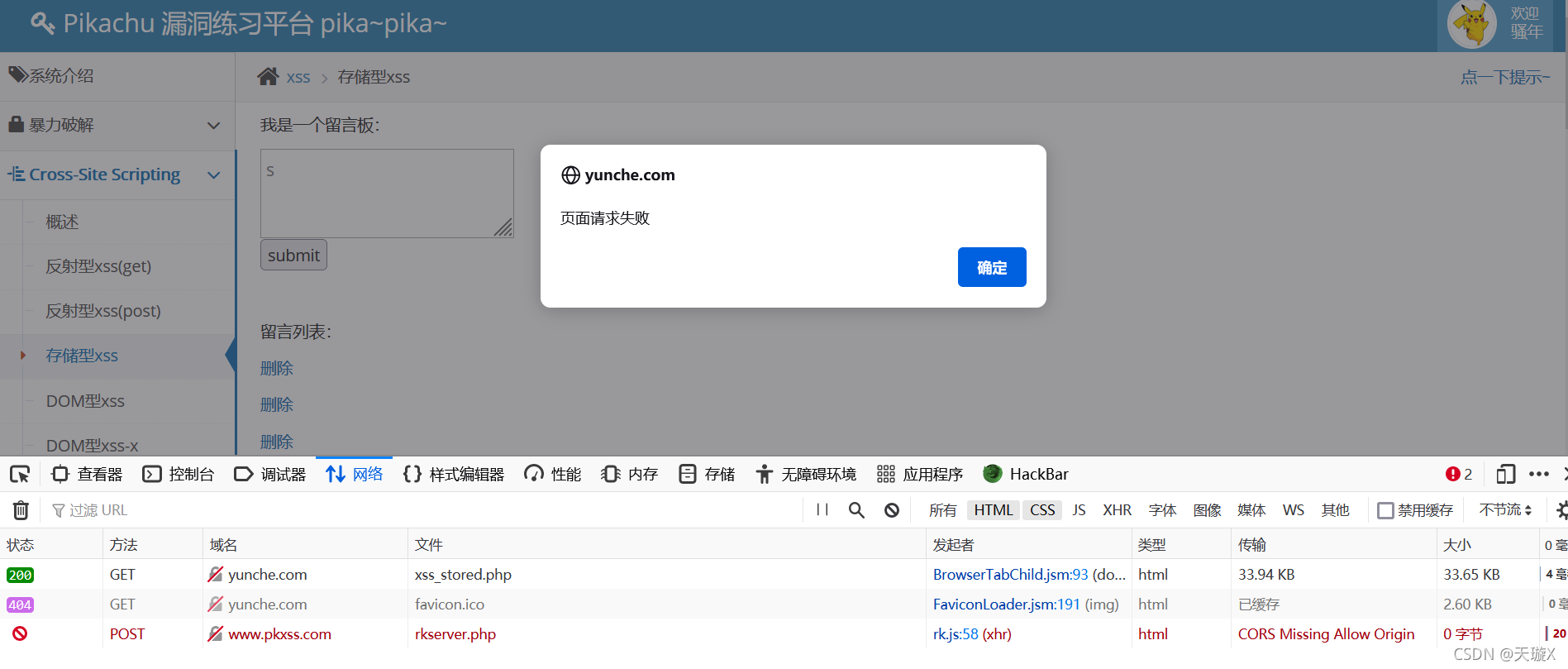The height and width of the screenshot is (669, 1568).
Task: Toggle the HTML request filter
Action: 994,510
